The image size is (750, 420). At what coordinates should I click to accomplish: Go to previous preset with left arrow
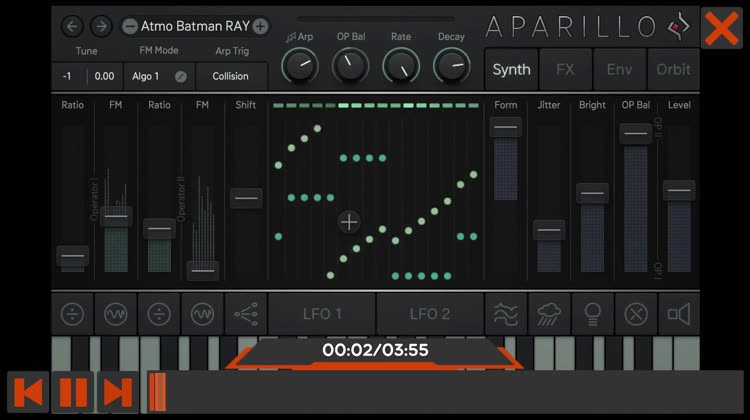point(73,26)
